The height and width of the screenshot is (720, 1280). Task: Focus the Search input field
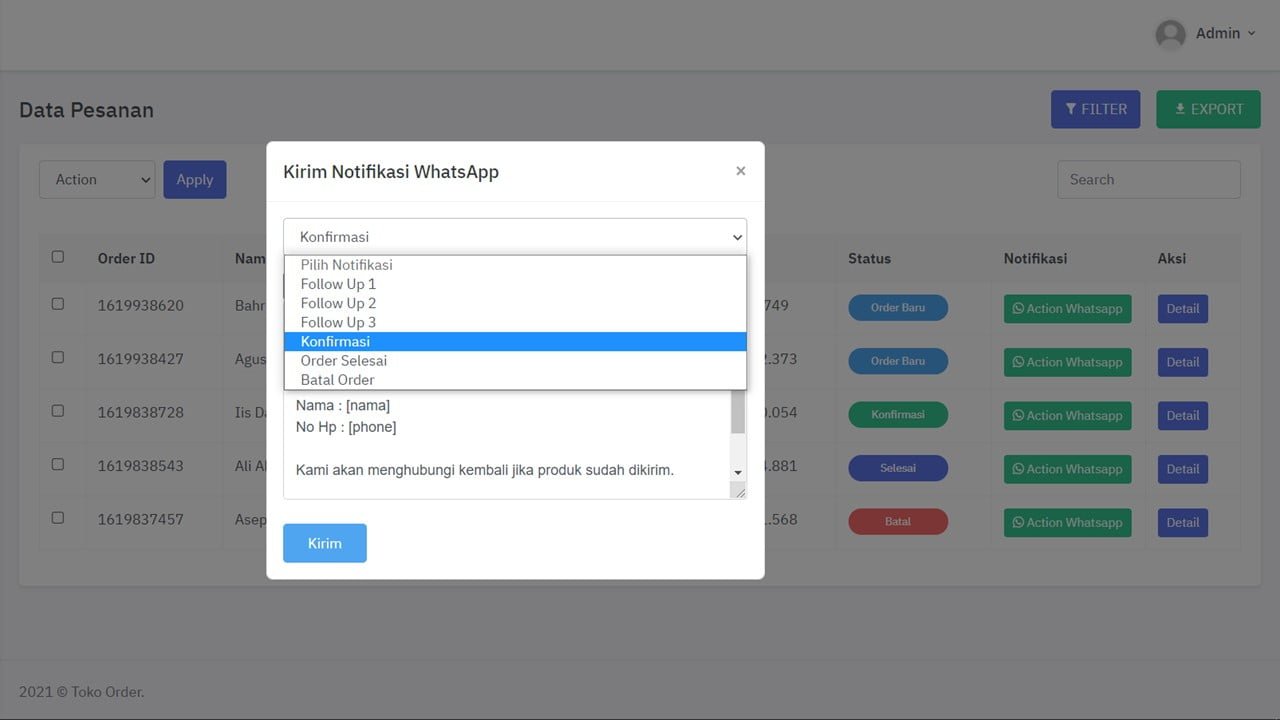[x=1148, y=180]
